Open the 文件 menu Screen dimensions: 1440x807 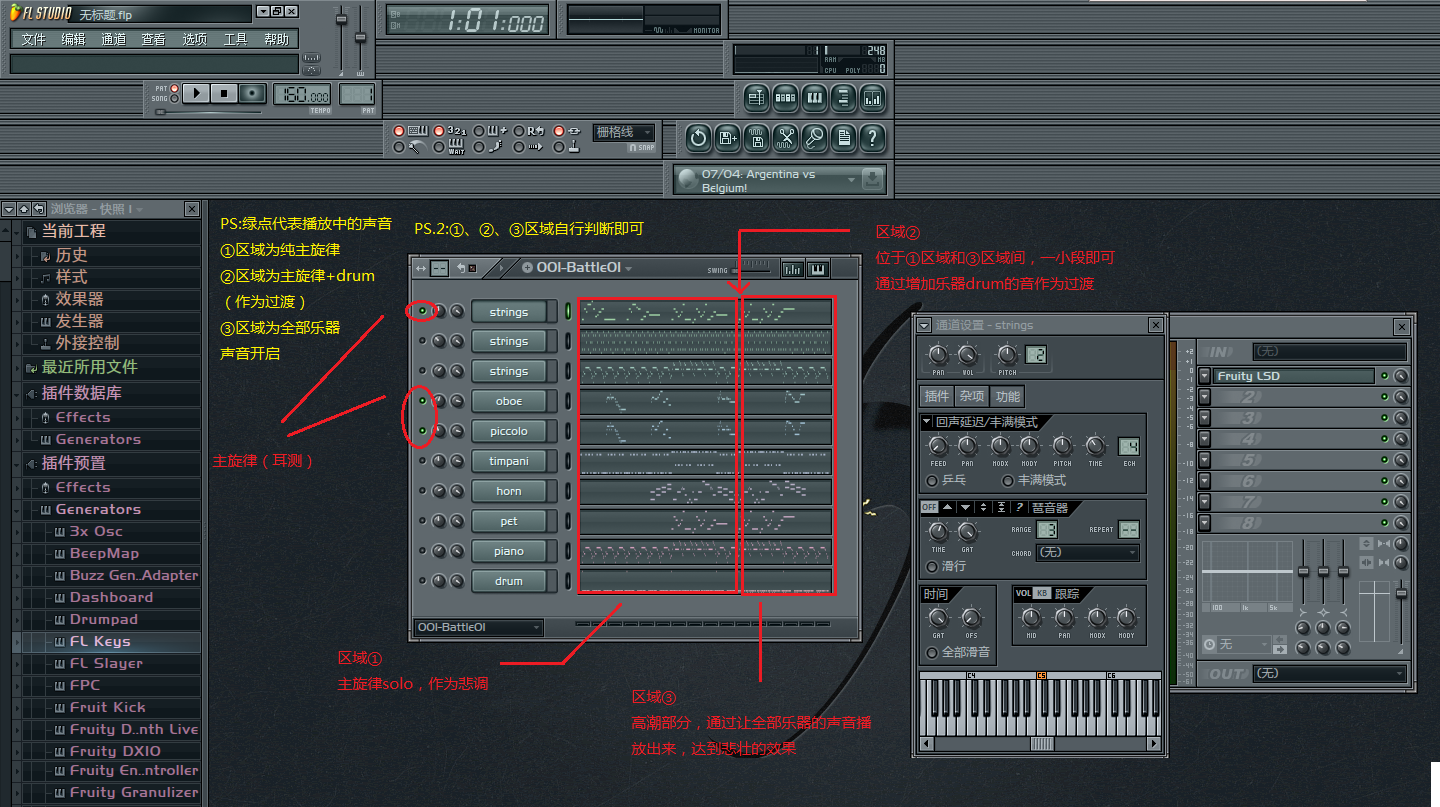[34, 39]
